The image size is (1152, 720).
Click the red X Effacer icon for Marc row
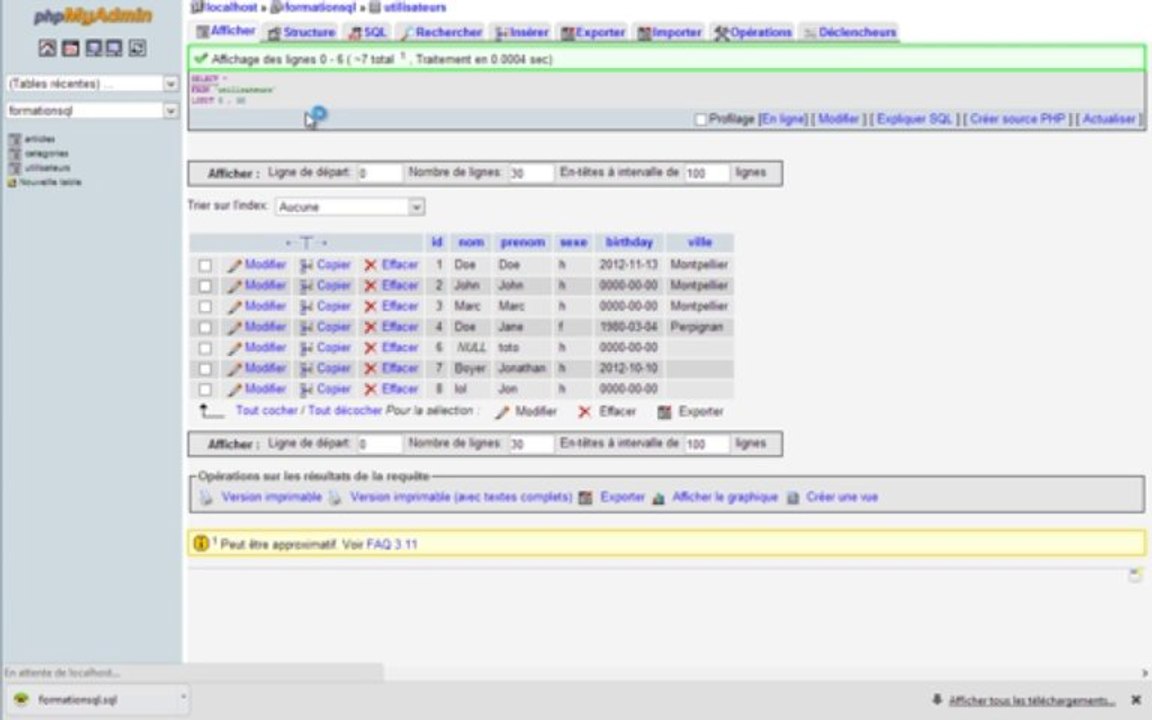click(370, 306)
